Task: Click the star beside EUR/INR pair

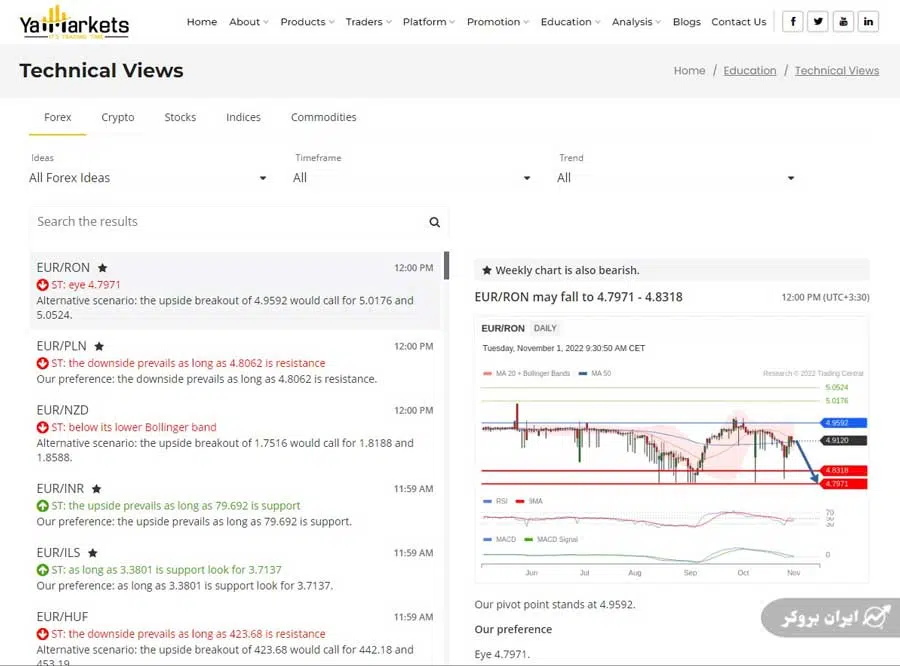Action: click(96, 489)
